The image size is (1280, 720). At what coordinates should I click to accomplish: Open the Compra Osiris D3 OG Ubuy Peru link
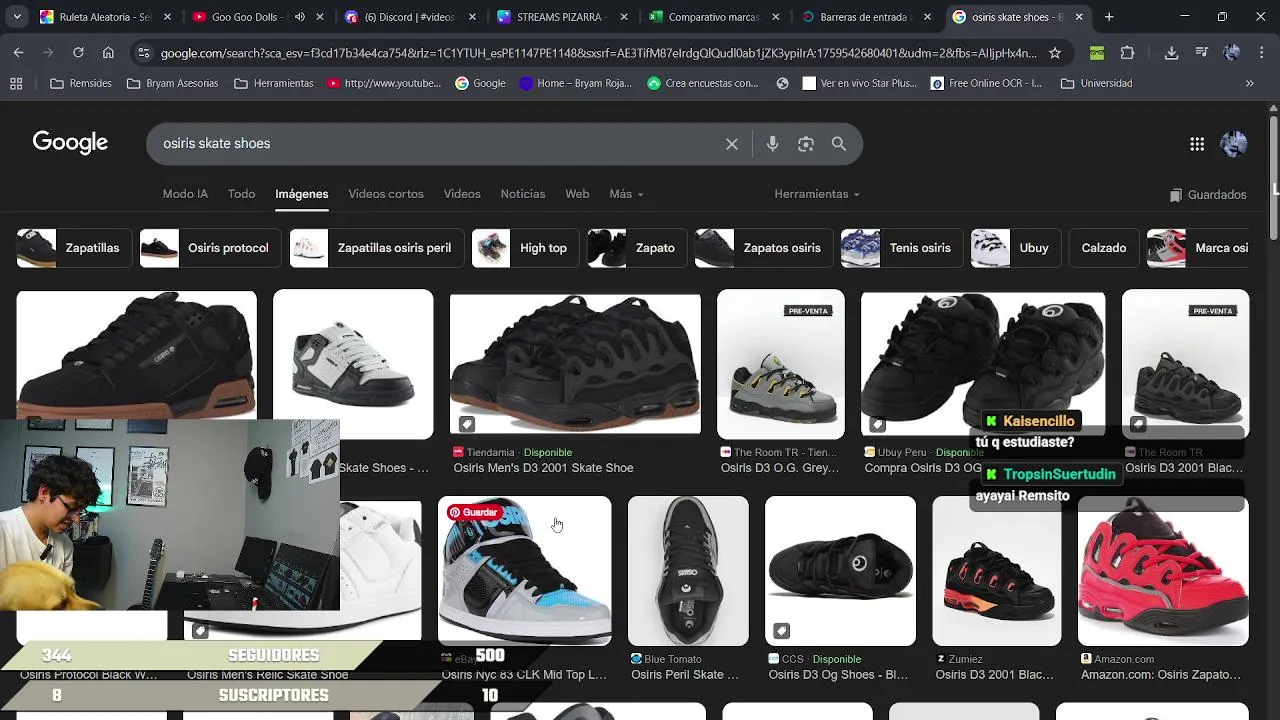coord(923,468)
